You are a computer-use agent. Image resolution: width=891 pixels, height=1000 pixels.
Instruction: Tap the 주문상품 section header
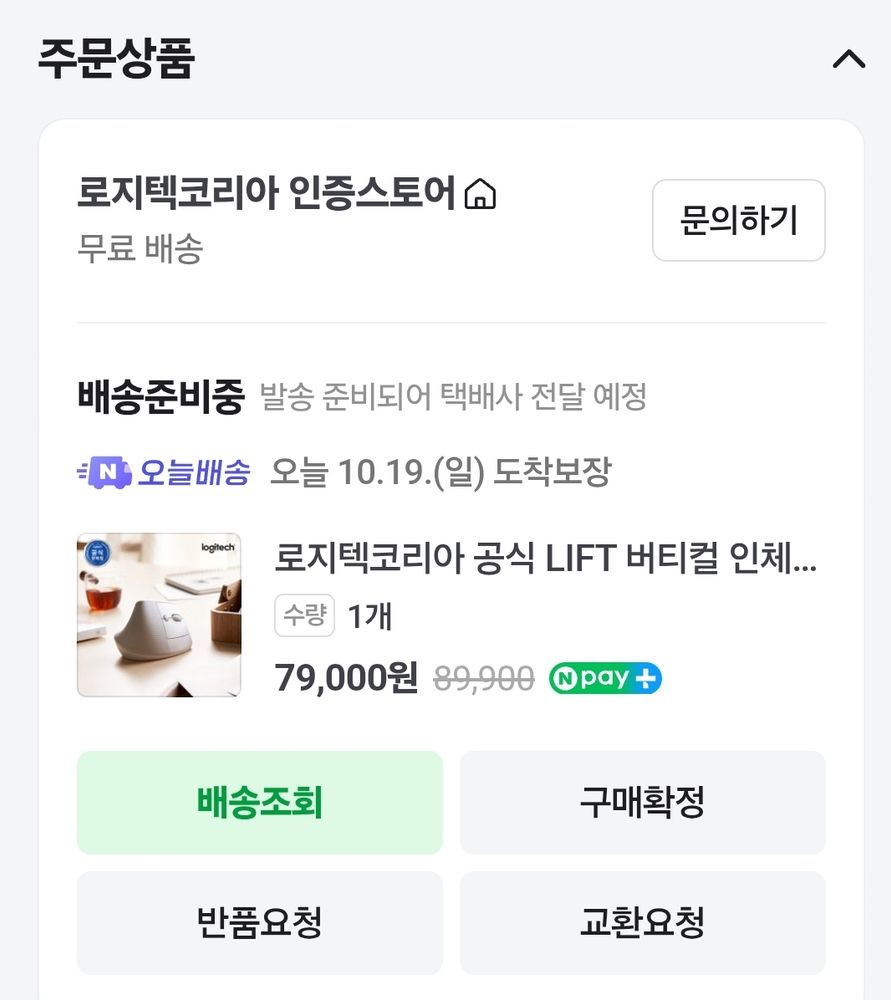click(116, 59)
